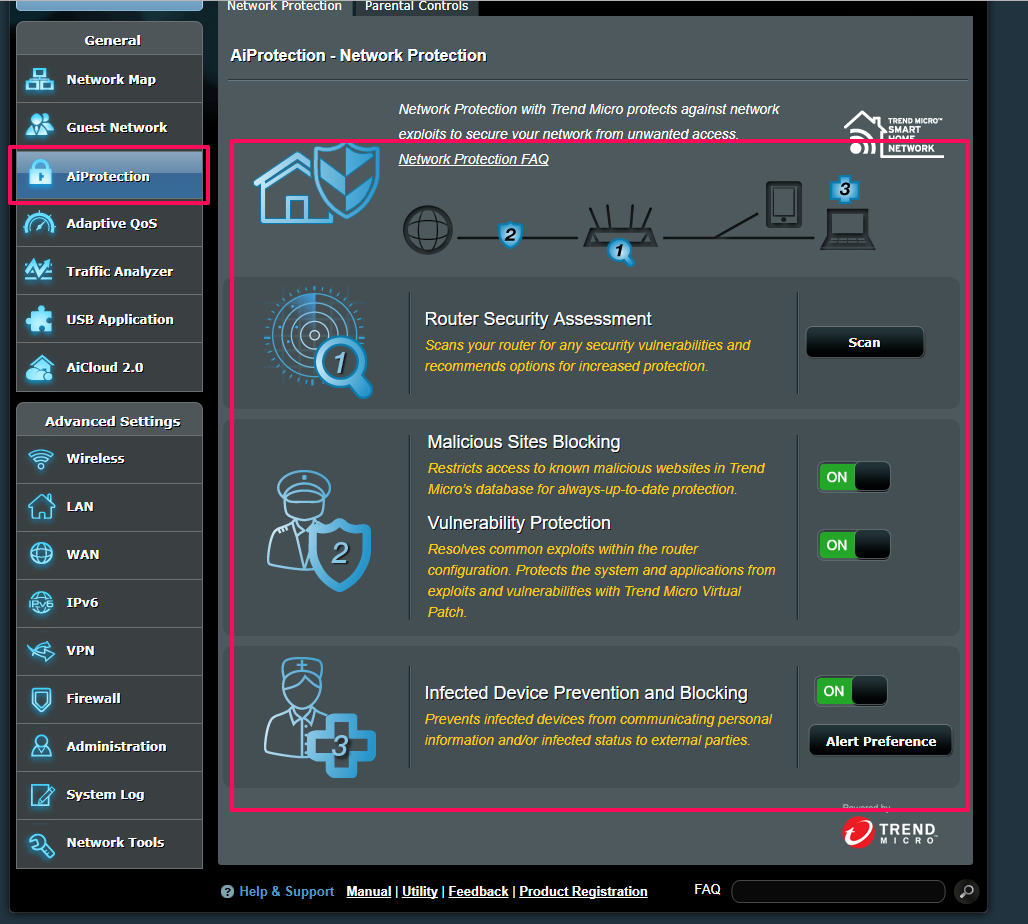Click the globe icon in network diagram
This screenshot has width=1028, height=924.
click(x=427, y=230)
